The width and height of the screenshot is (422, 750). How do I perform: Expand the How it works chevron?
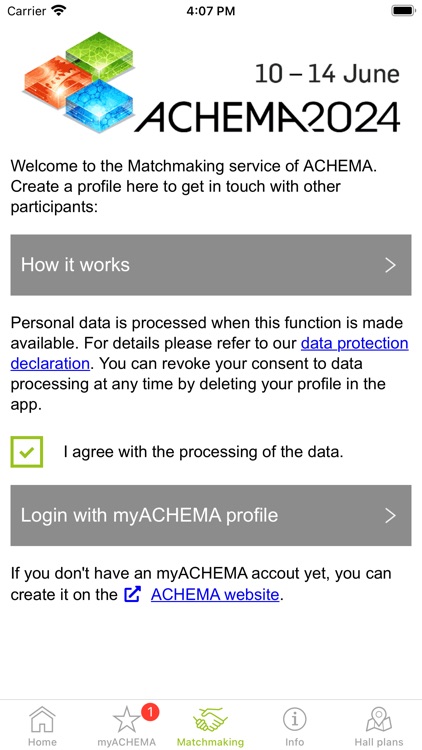(391, 265)
